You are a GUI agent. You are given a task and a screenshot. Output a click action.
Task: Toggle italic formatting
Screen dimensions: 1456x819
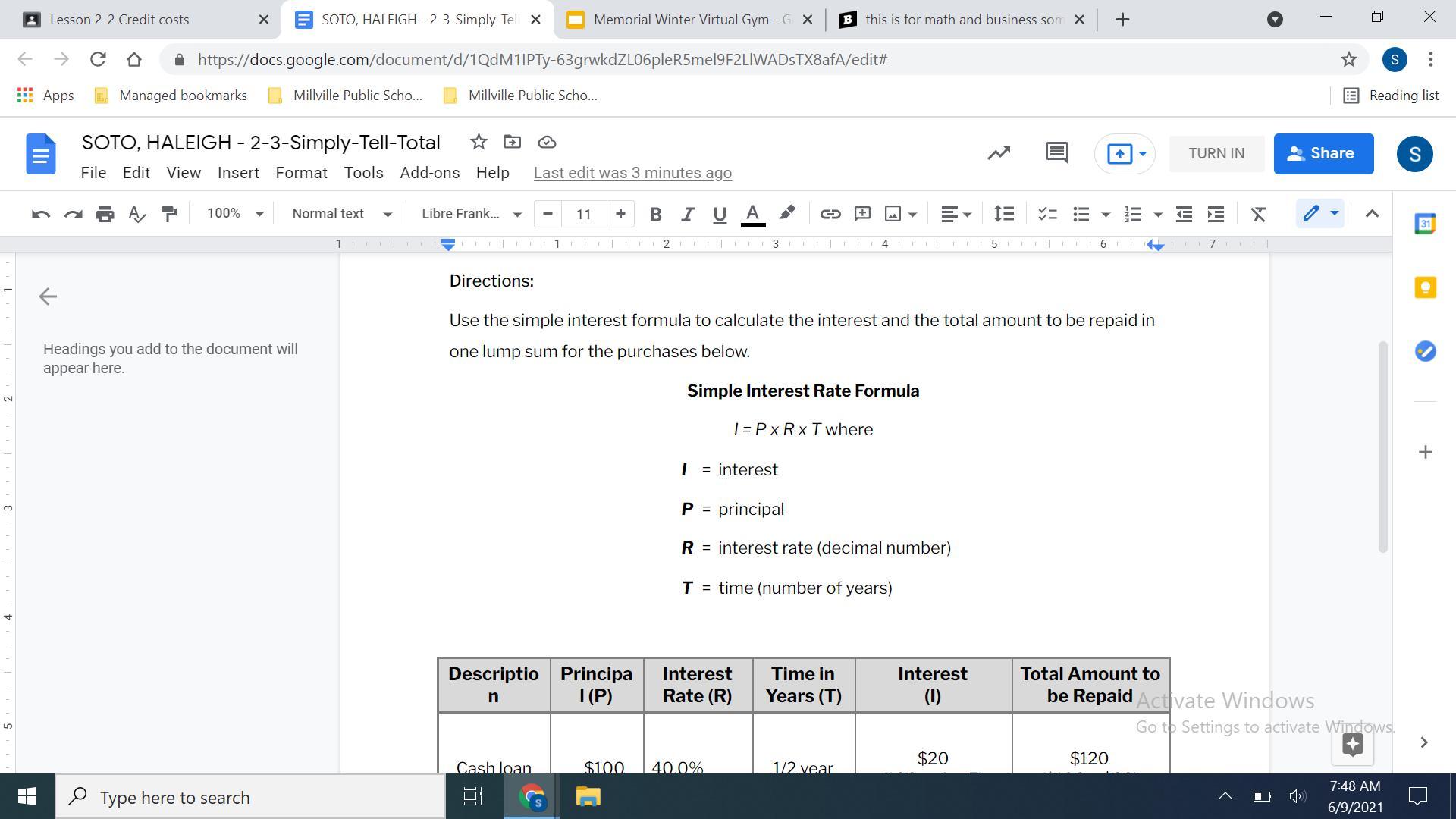point(687,214)
